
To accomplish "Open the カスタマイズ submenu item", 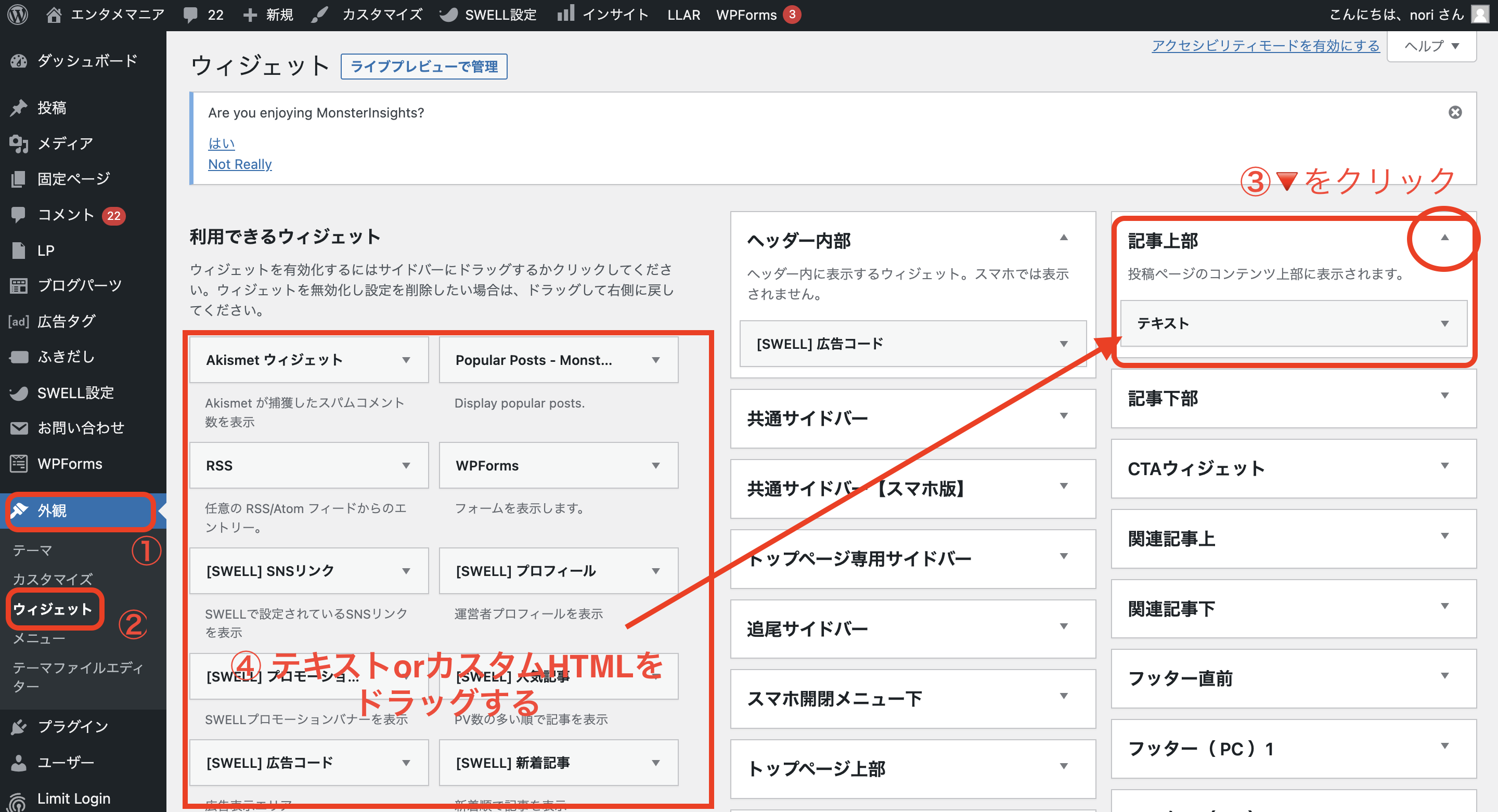I will (53, 580).
